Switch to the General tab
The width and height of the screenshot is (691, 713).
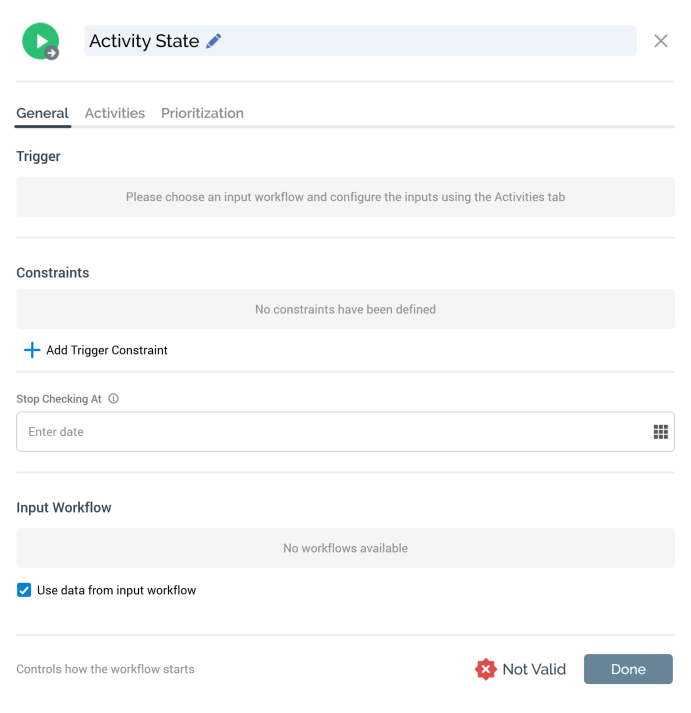pyautogui.click(x=42, y=113)
